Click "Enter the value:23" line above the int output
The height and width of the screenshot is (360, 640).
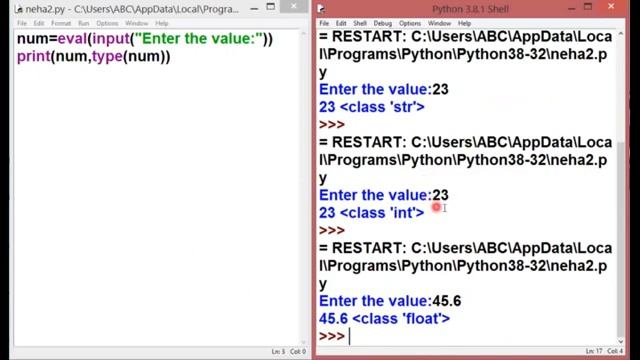(x=383, y=195)
